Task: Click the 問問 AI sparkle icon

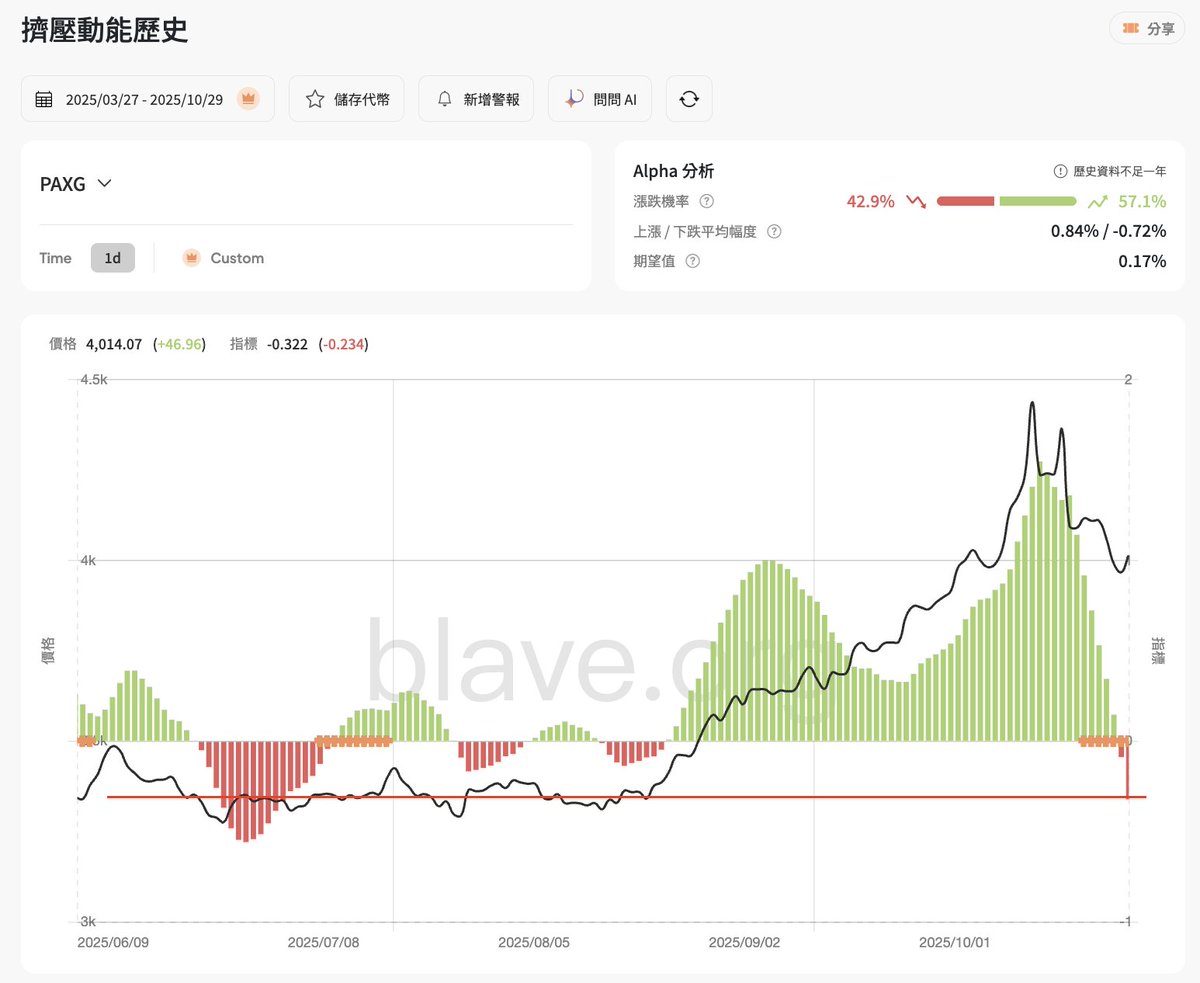Action: click(574, 99)
